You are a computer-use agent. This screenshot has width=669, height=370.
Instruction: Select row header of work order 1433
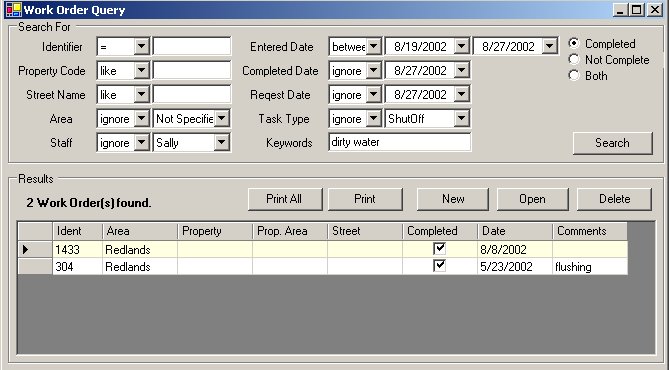point(35,249)
